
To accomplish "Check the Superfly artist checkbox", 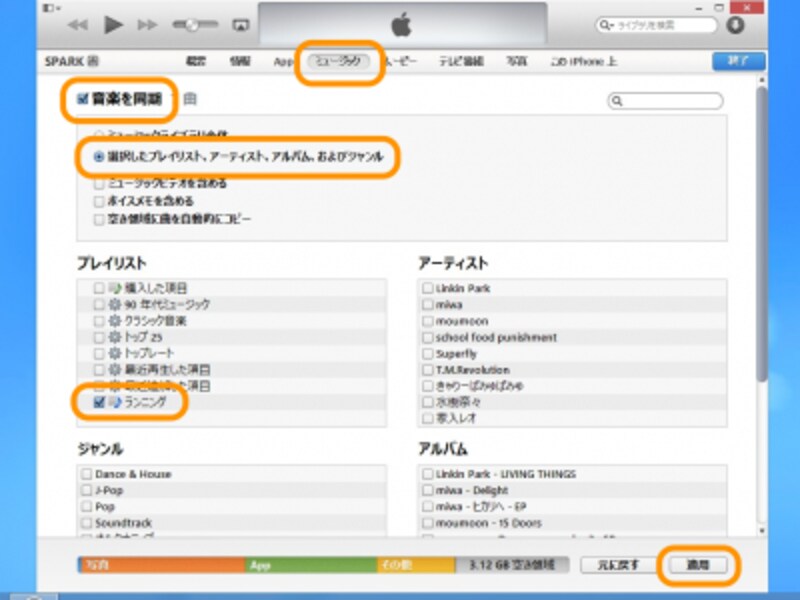I will pos(428,354).
